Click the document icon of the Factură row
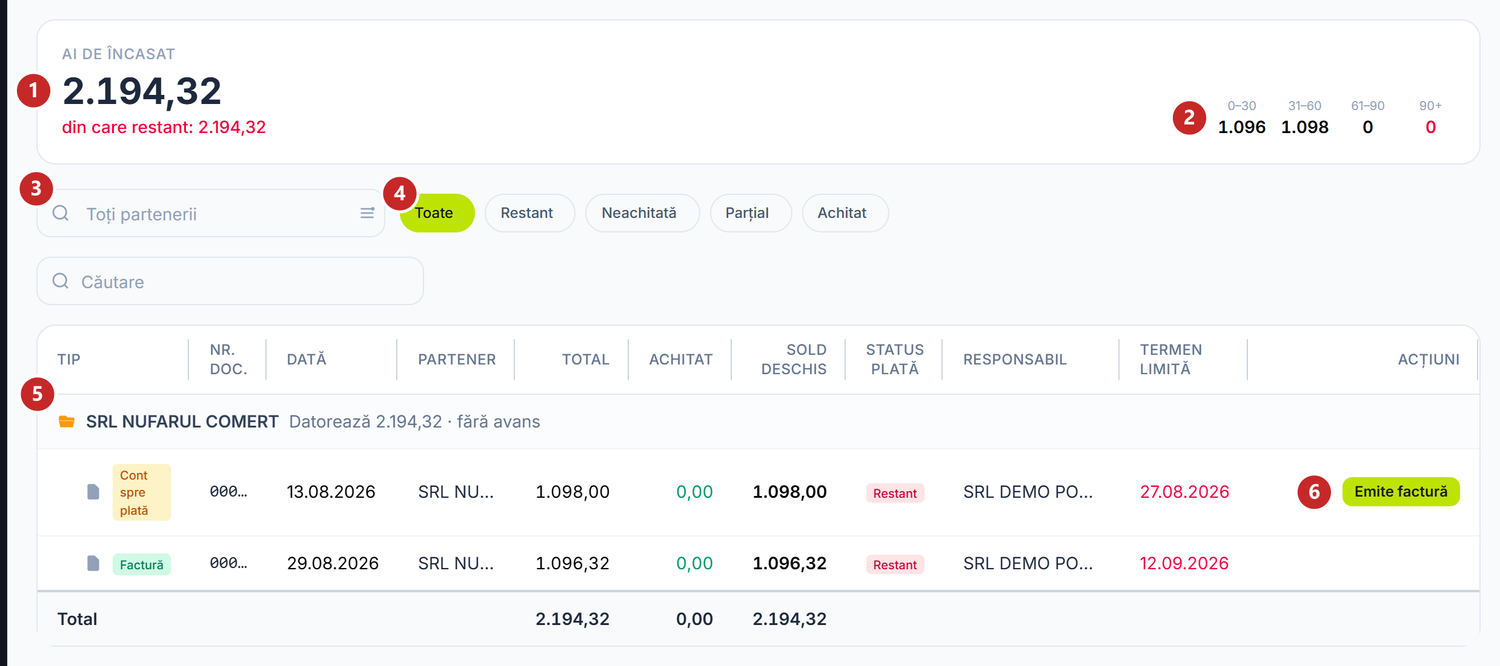The height and width of the screenshot is (666, 1500). (x=93, y=564)
